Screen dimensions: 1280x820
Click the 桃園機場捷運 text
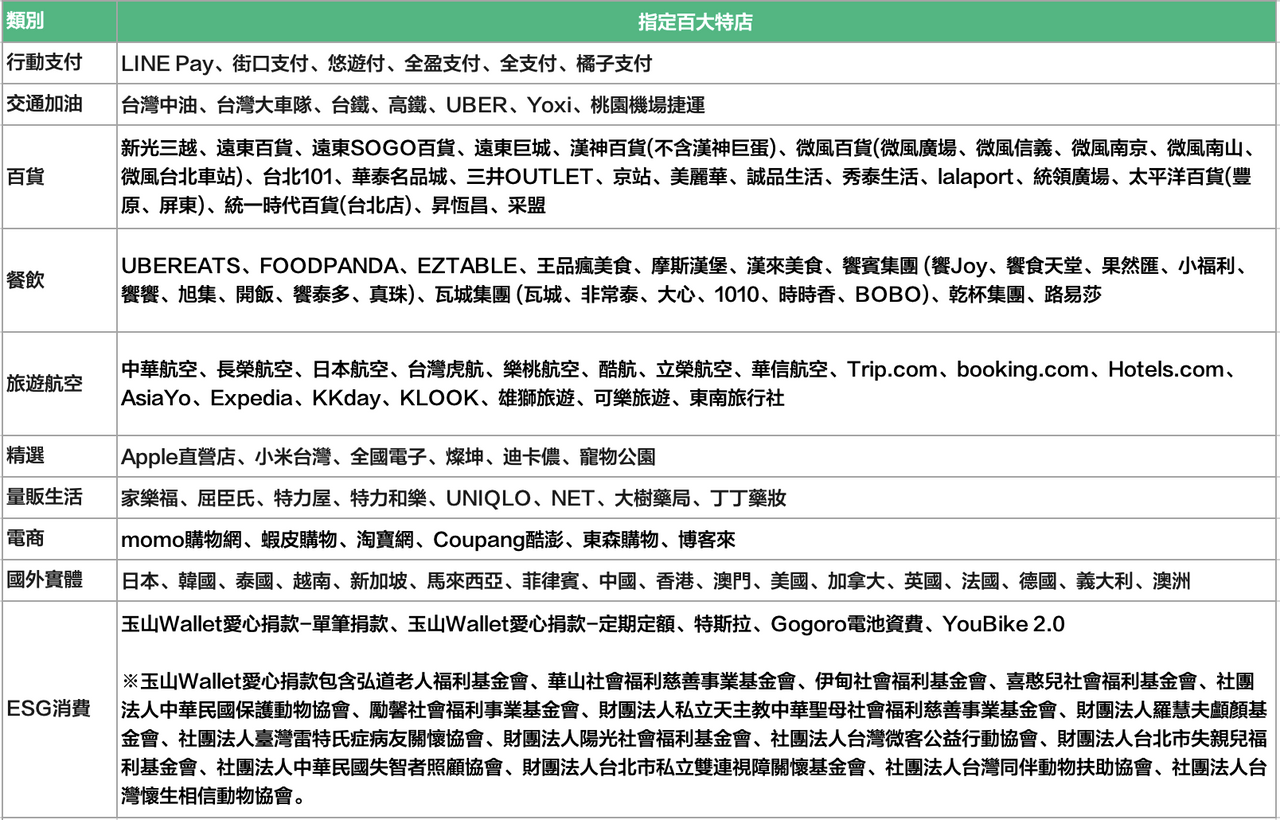tap(647, 105)
